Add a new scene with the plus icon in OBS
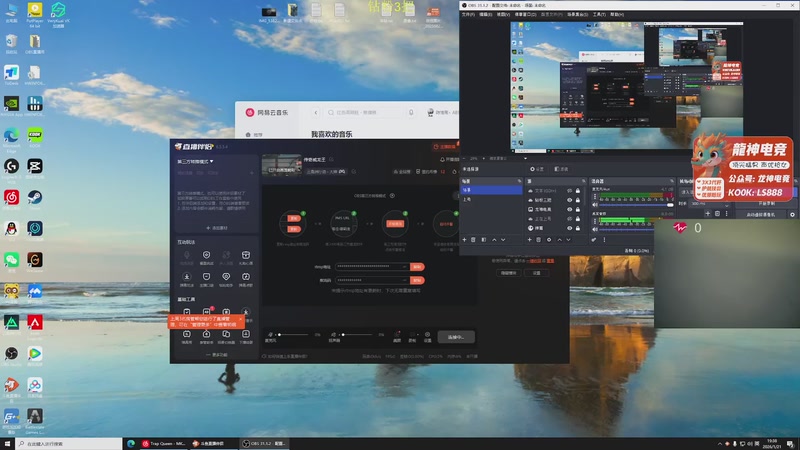Screen dimensions: 800x450 click(x=464, y=240)
